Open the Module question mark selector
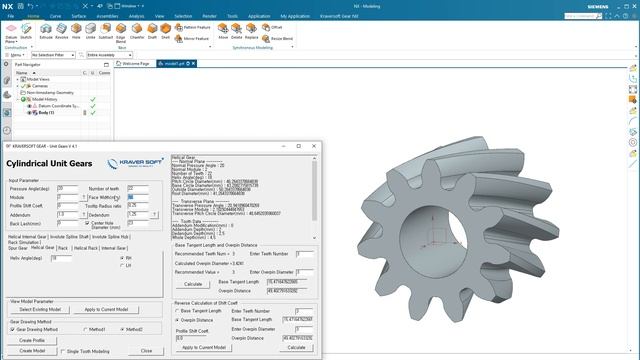Image resolution: width=640 pixels, height=360 pixels. [x=83, y=198]
